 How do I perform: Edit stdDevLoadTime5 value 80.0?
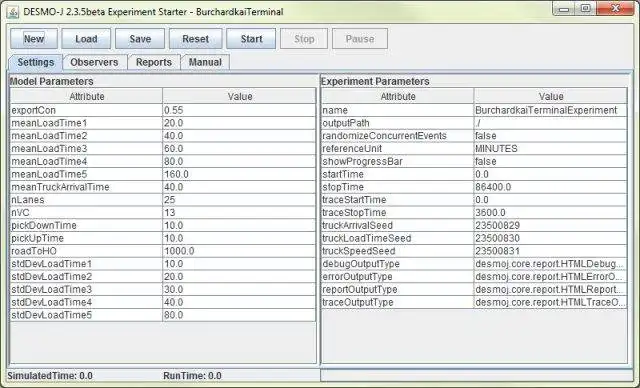click(239, 315)
